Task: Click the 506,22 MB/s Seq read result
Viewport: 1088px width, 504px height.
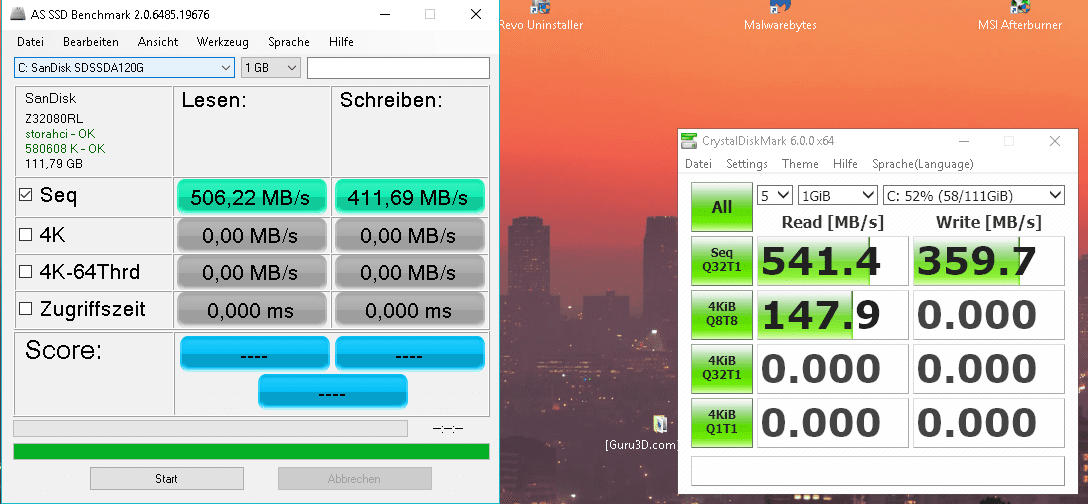Action: [x=251, y=196]
